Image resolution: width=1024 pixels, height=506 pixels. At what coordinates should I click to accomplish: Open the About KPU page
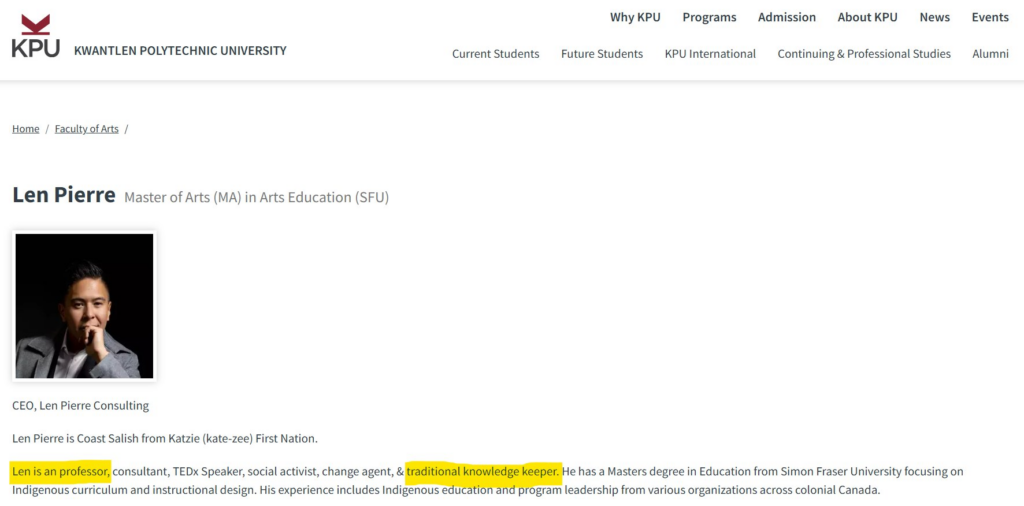click(867, 17)
